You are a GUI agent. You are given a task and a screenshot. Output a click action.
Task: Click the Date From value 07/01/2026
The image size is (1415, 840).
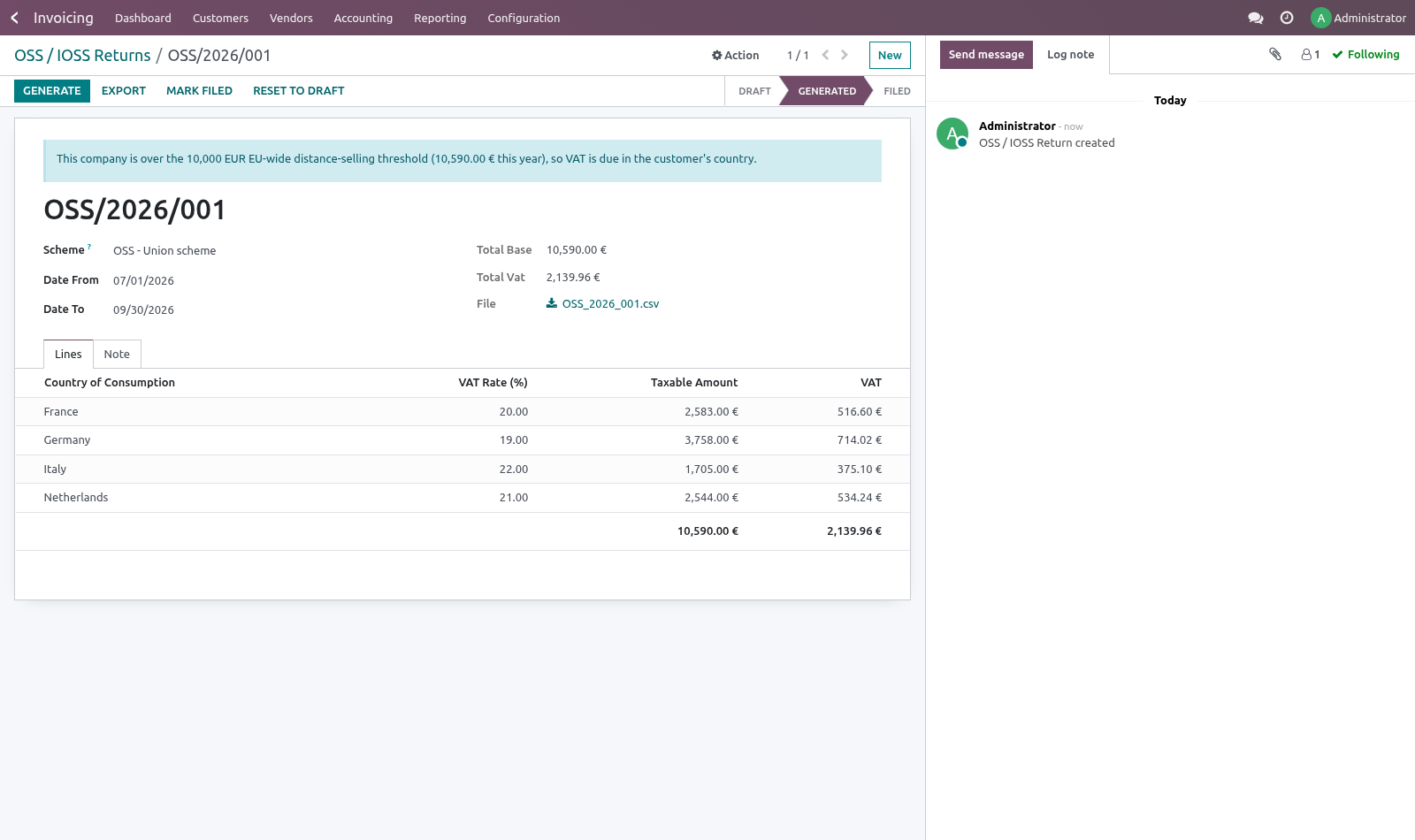pyautogui.click(x=143, y=281)
